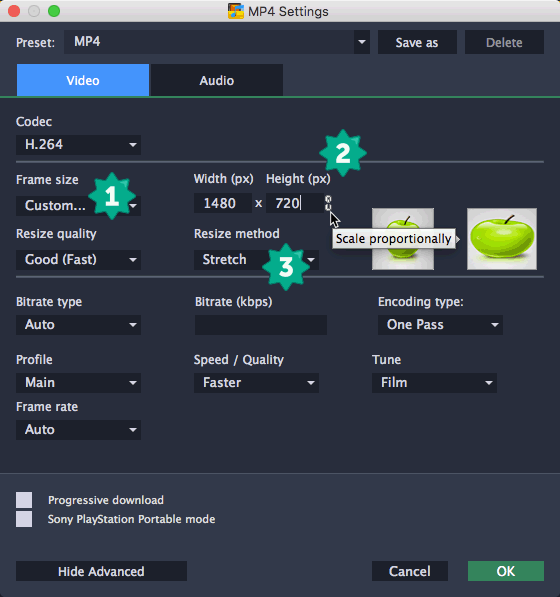Viewport: 560px width, 597px height.
Task: Open the Codec H.264 dropdown
Action: coord(78,145)
